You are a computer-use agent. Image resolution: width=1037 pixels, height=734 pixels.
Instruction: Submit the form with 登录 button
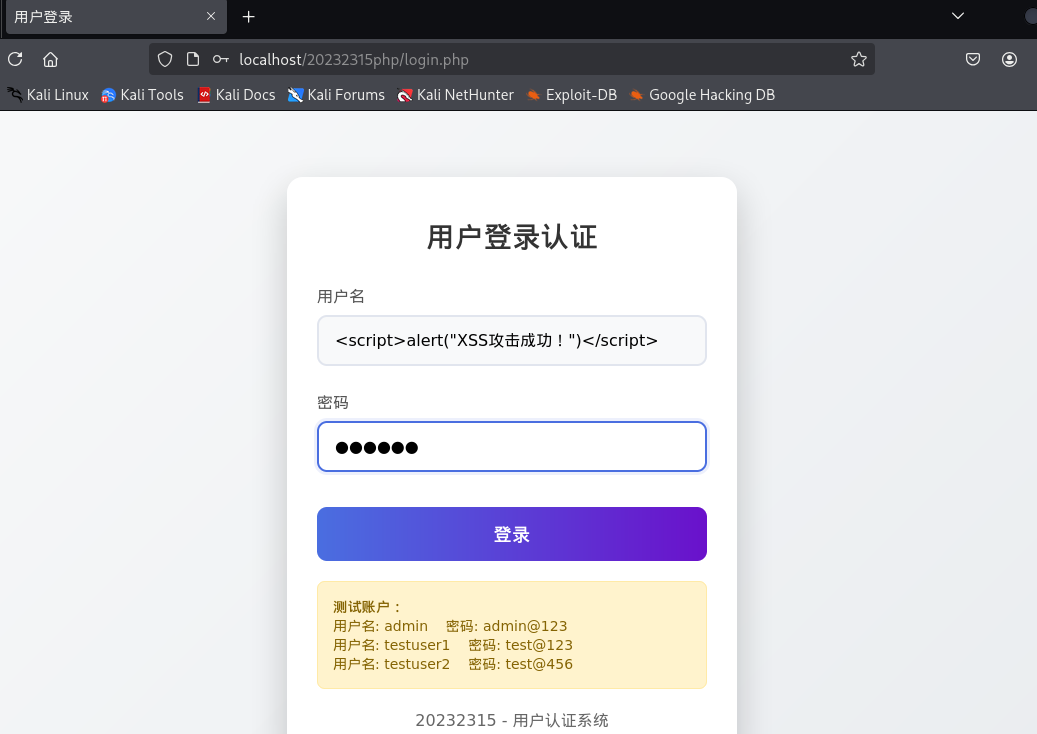[x=512, y=534]
